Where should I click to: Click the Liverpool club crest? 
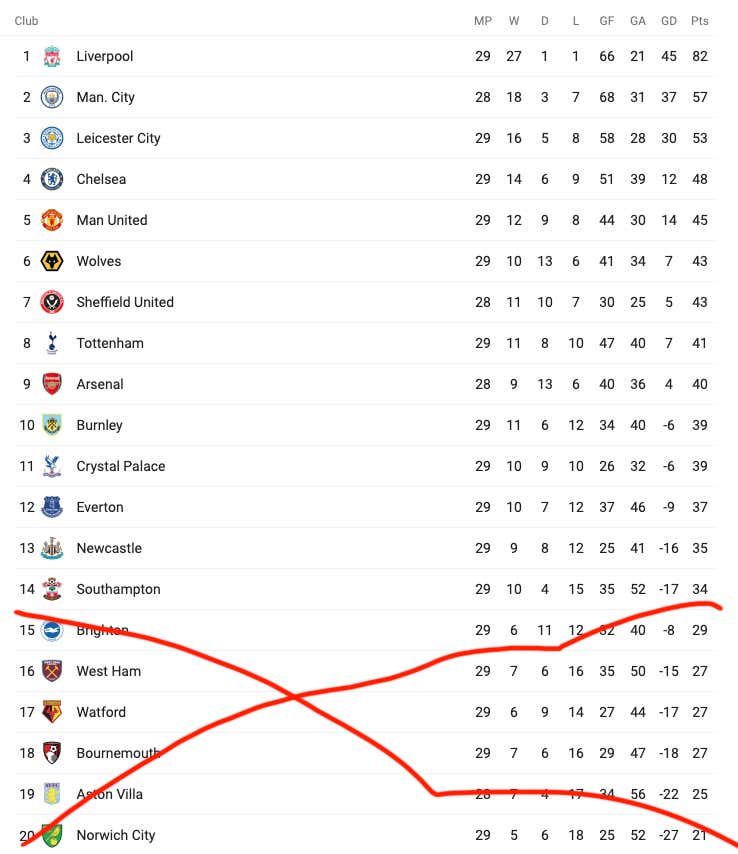click(x=52, y=56)
